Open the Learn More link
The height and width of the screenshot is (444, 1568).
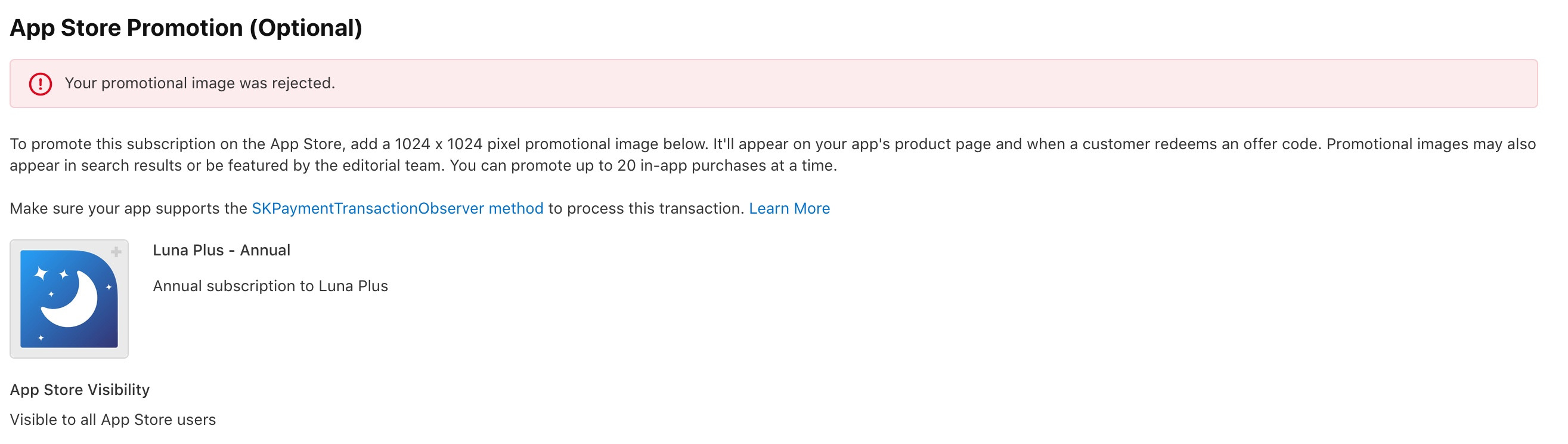789,208
